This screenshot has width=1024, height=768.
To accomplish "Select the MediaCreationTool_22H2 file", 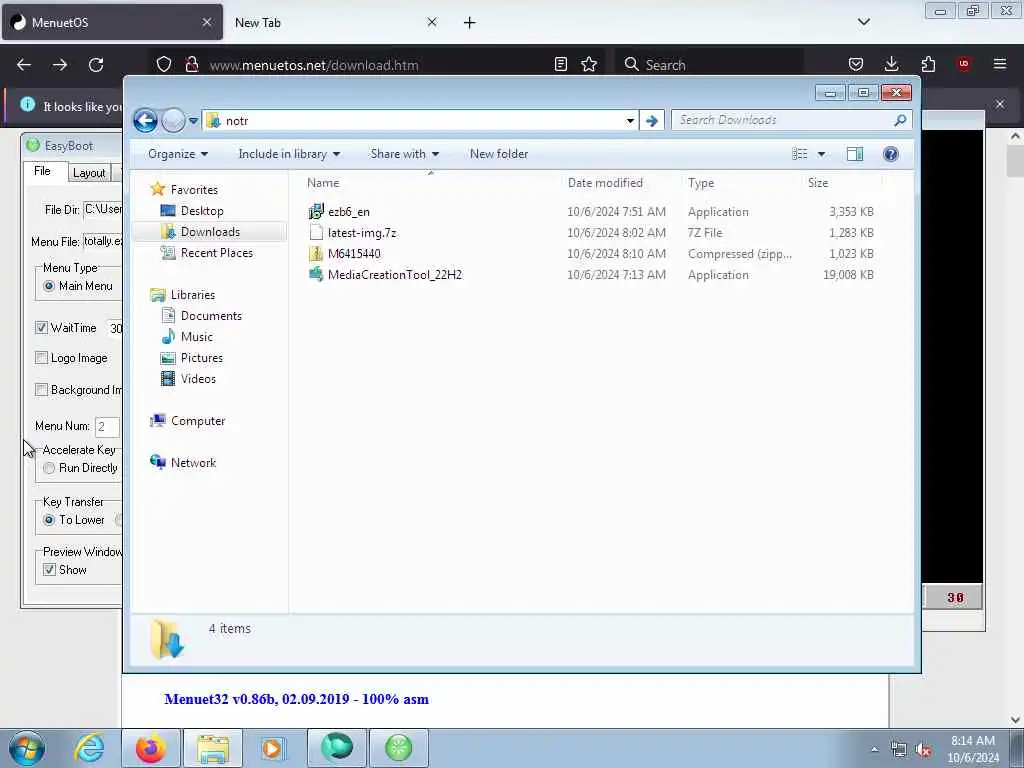I will (394, 274).
